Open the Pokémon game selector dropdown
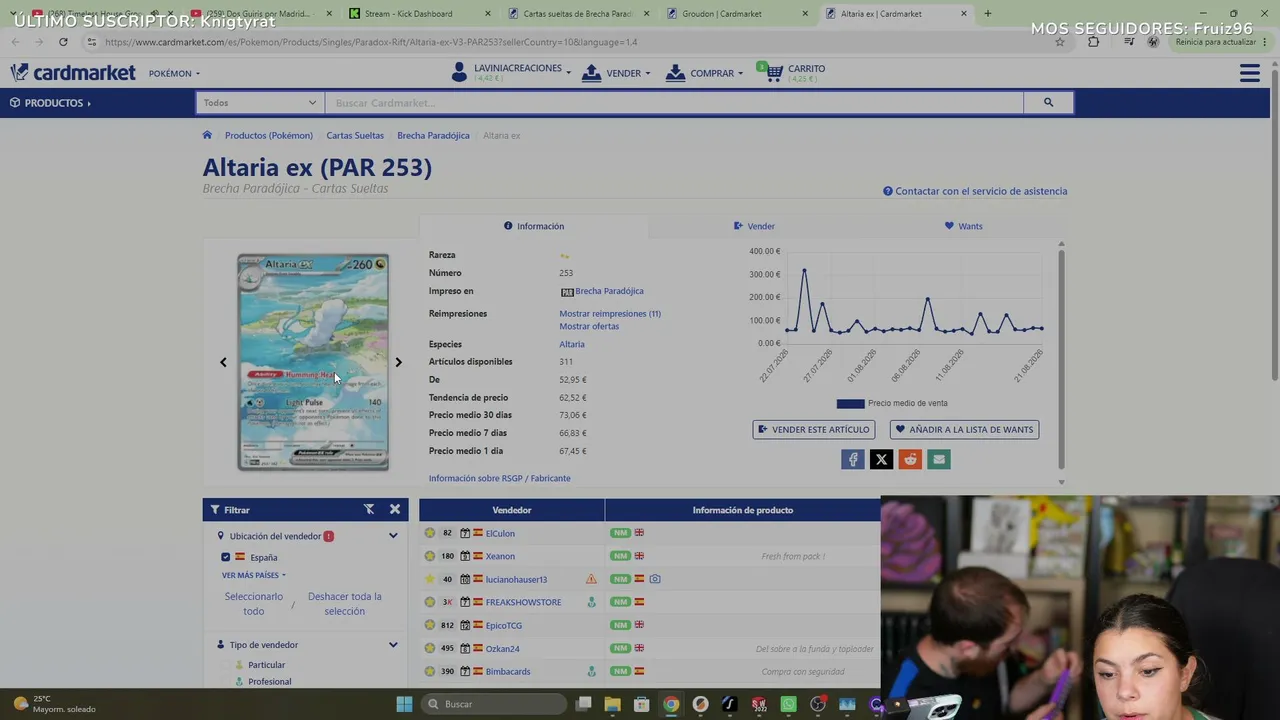Screen dimensions: 1280x720 (x=174, y=73)
